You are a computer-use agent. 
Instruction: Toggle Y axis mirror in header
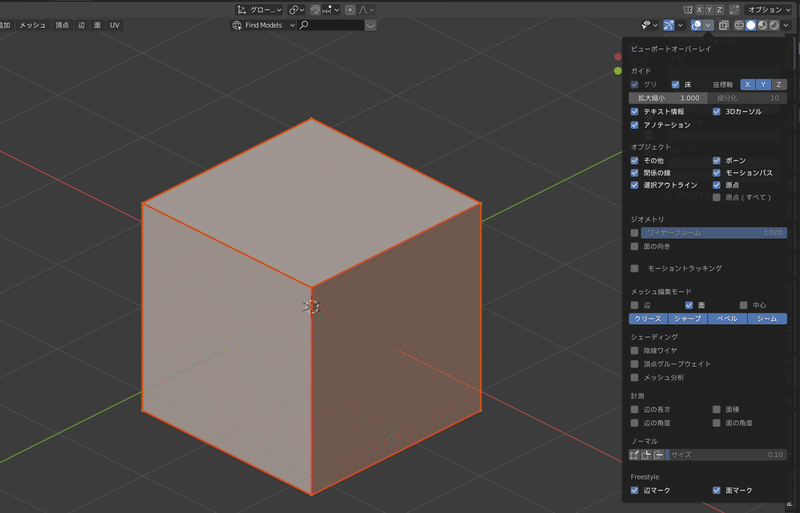(709, 10)
